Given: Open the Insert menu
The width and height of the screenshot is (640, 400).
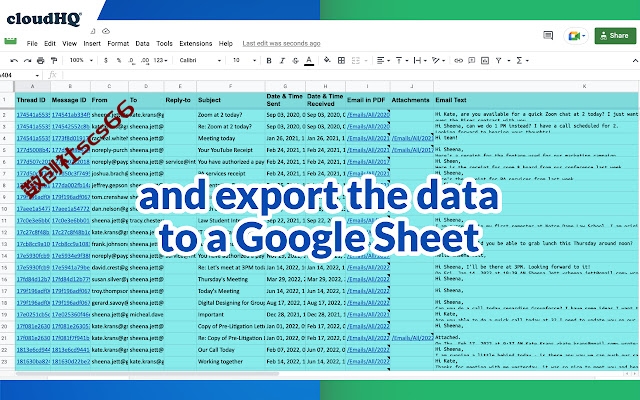Looking at the screenshot, I should 92,43.
